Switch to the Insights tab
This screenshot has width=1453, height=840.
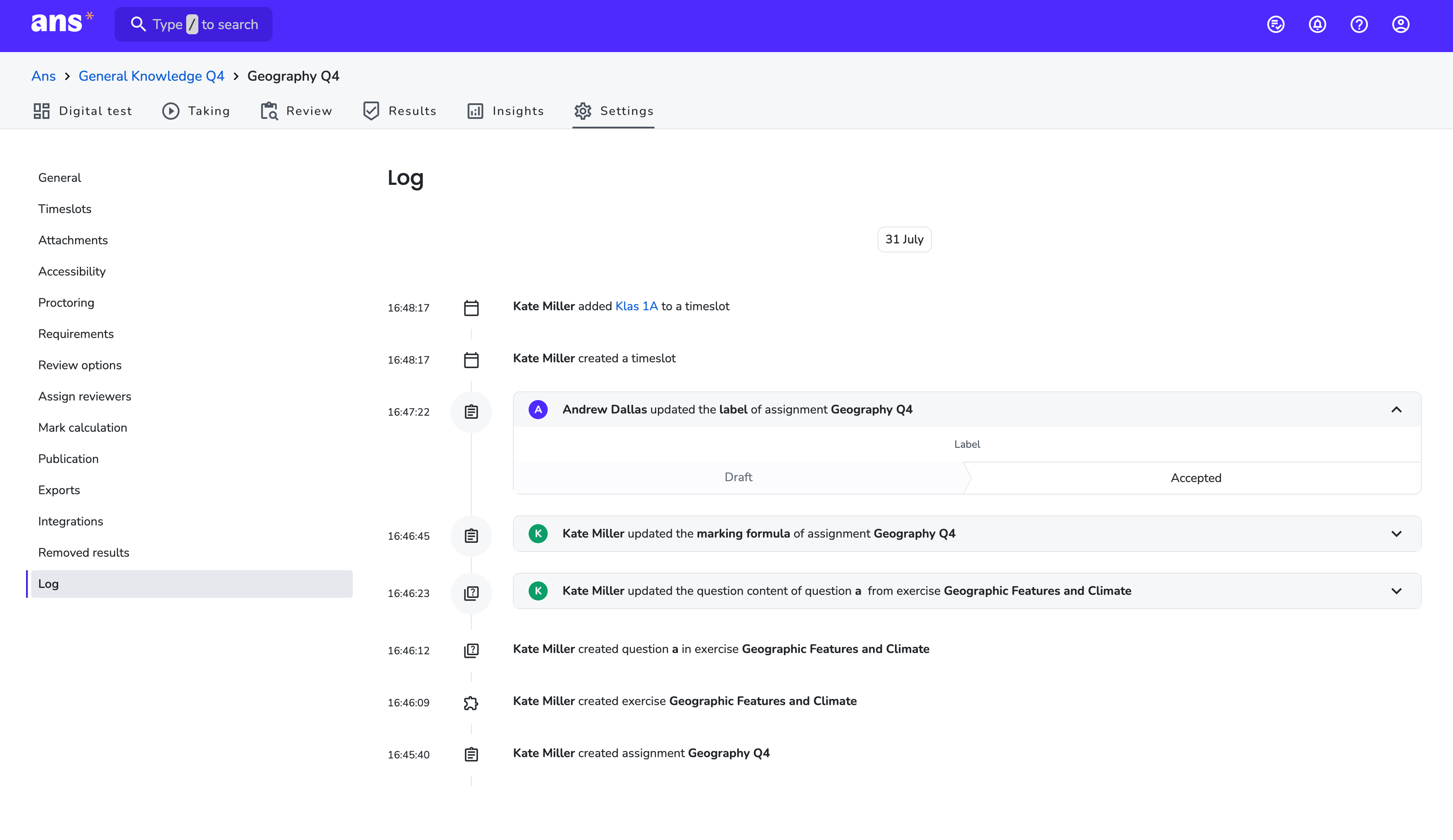click(505, 111)
